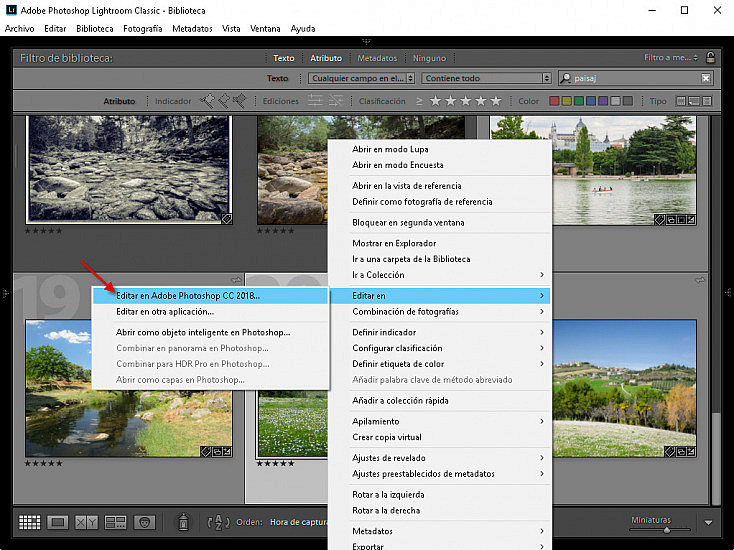Open People face view
This screenshot has height=550, width=734.
(144, 522)
